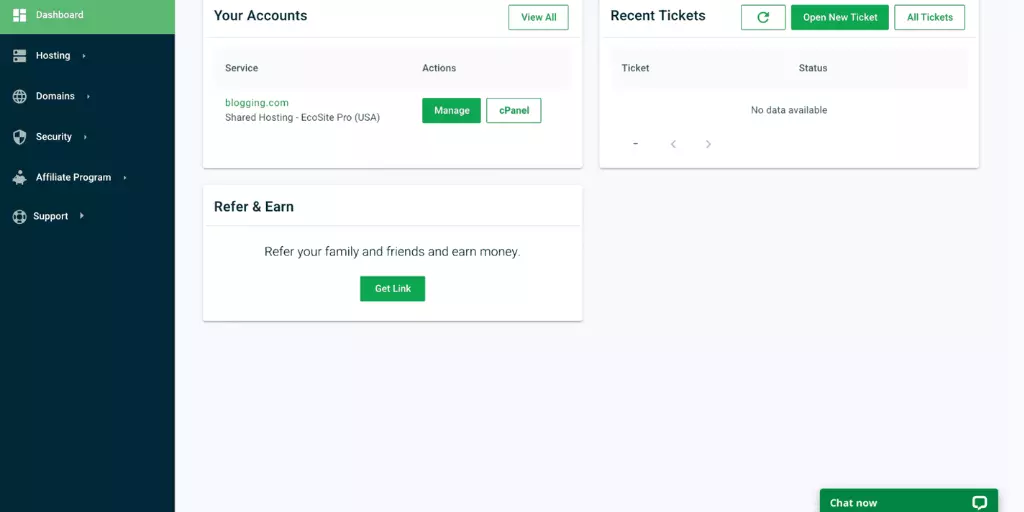Expand the Affiliate Program submenu arrow
This screenshot has width=1024, height=512.
(x=125, y=178)
